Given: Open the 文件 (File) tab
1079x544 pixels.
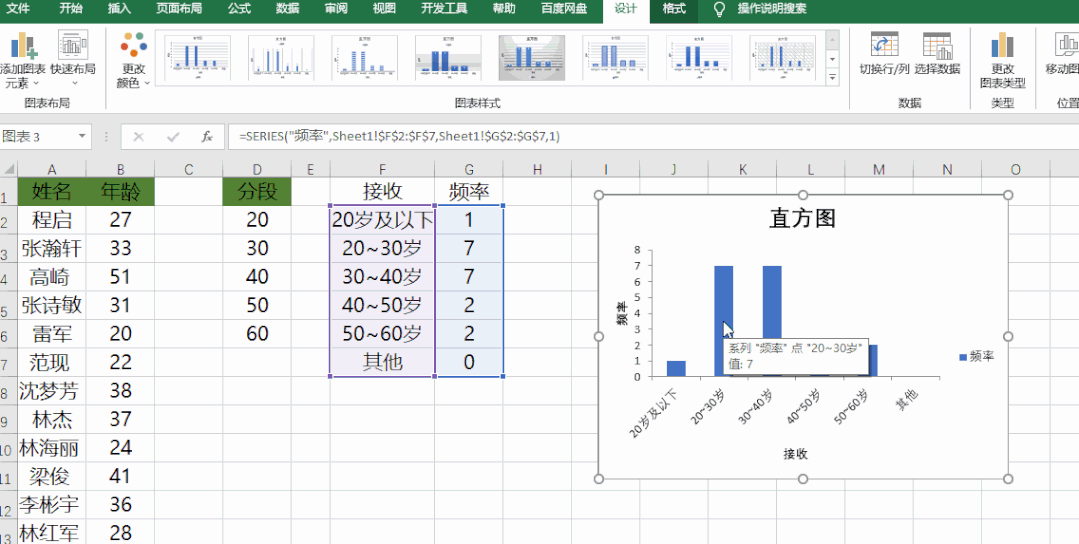Looking at the screenshot, I should pyautogui.click(x=18, y=9).
